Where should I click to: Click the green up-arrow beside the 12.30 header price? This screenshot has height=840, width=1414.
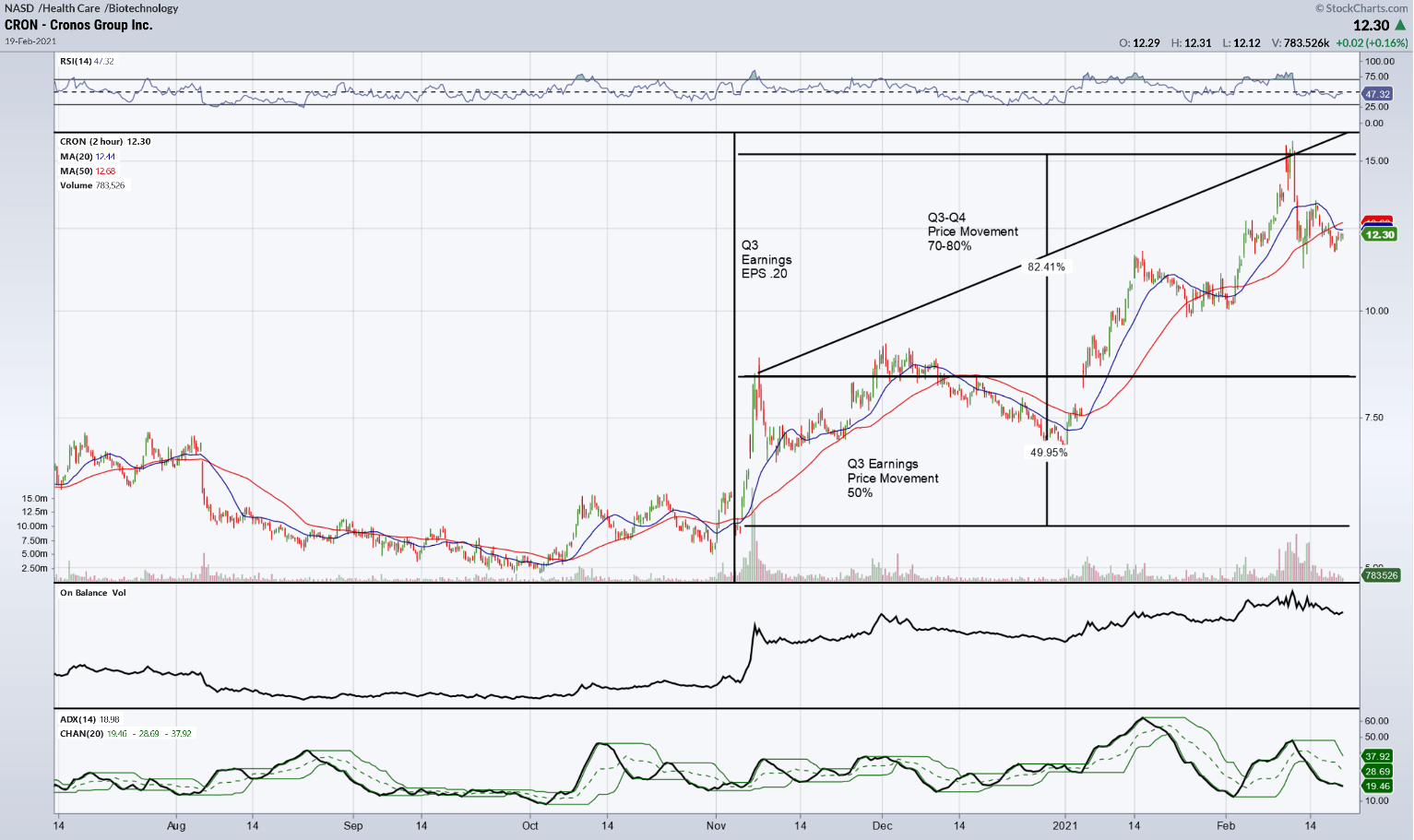(1401, 26)
